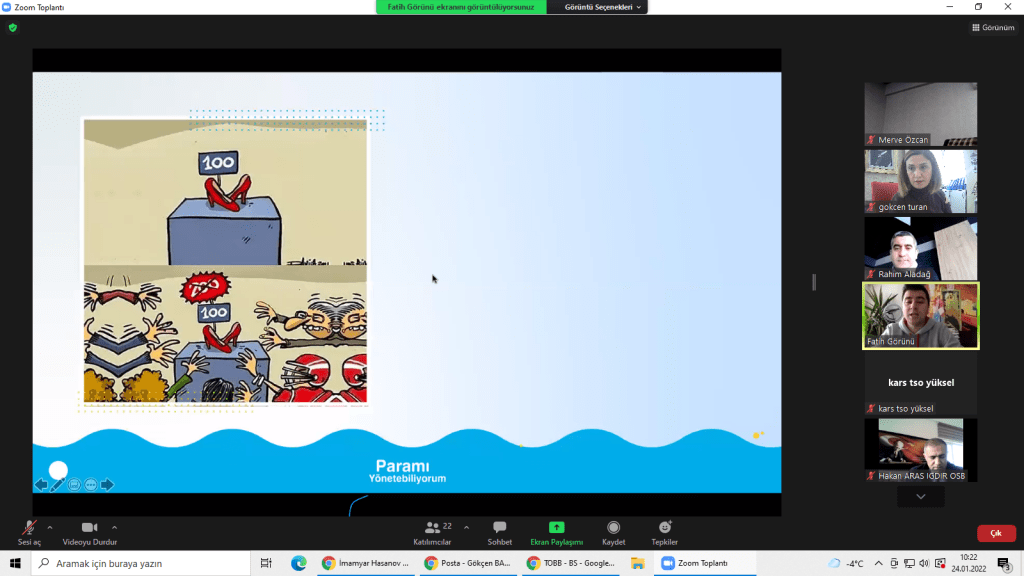
Task: Open Görüntü Seçenekleri view options menu
Action: pyautogui.click(x=605, y=7)
